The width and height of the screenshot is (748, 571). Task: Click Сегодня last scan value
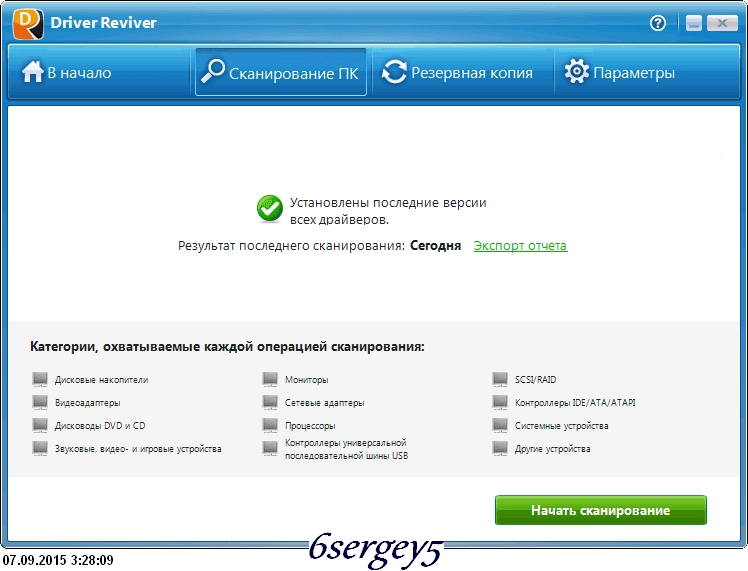click(436, 246)
